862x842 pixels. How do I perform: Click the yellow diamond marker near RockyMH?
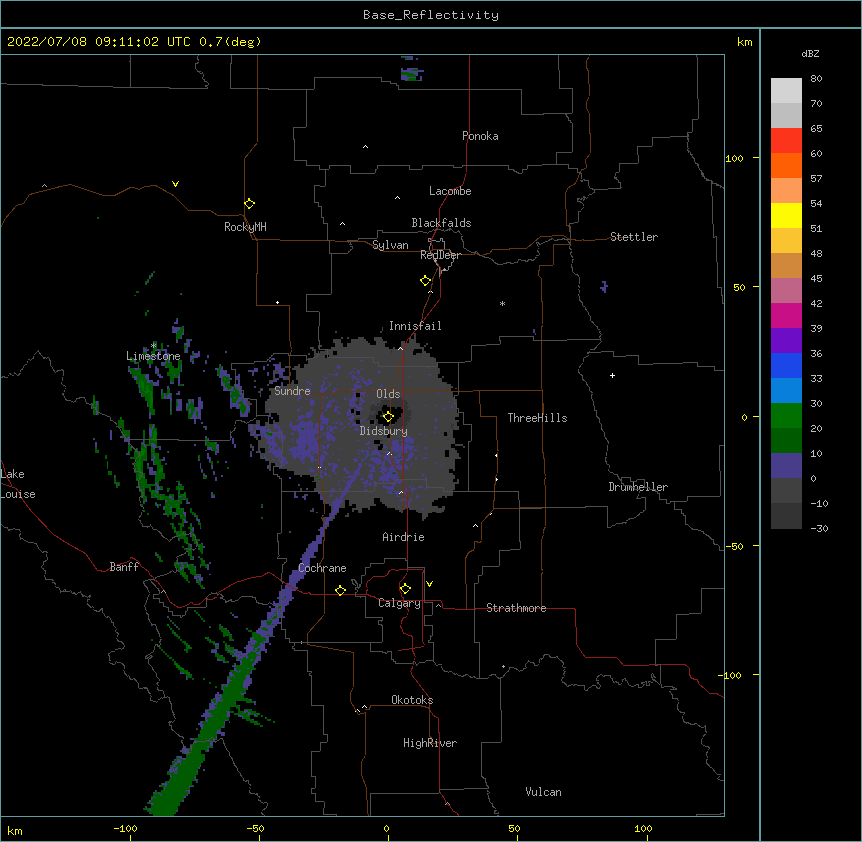point(250,204)
